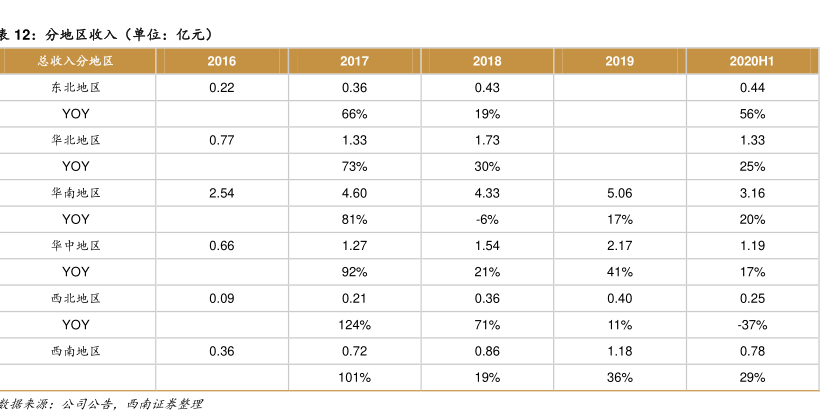Click the 101% cell in bottom row
Viewport: 836px width, 413px height.
(354, 377)
